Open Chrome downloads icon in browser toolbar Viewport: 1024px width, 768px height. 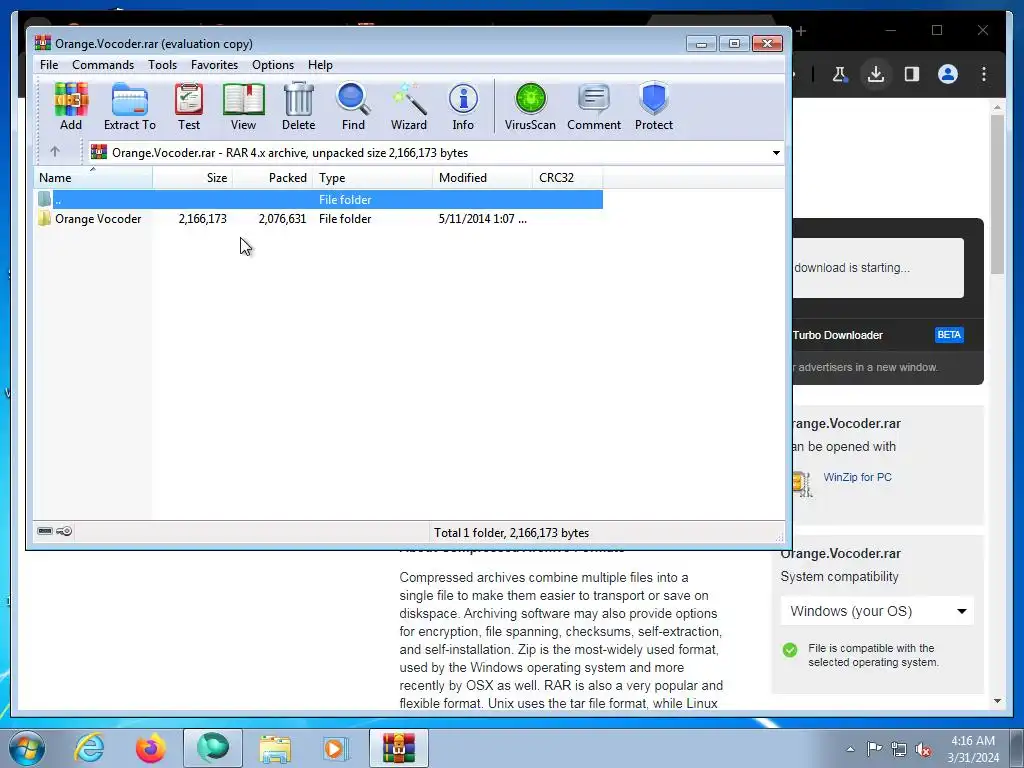[x=876, y=74]
